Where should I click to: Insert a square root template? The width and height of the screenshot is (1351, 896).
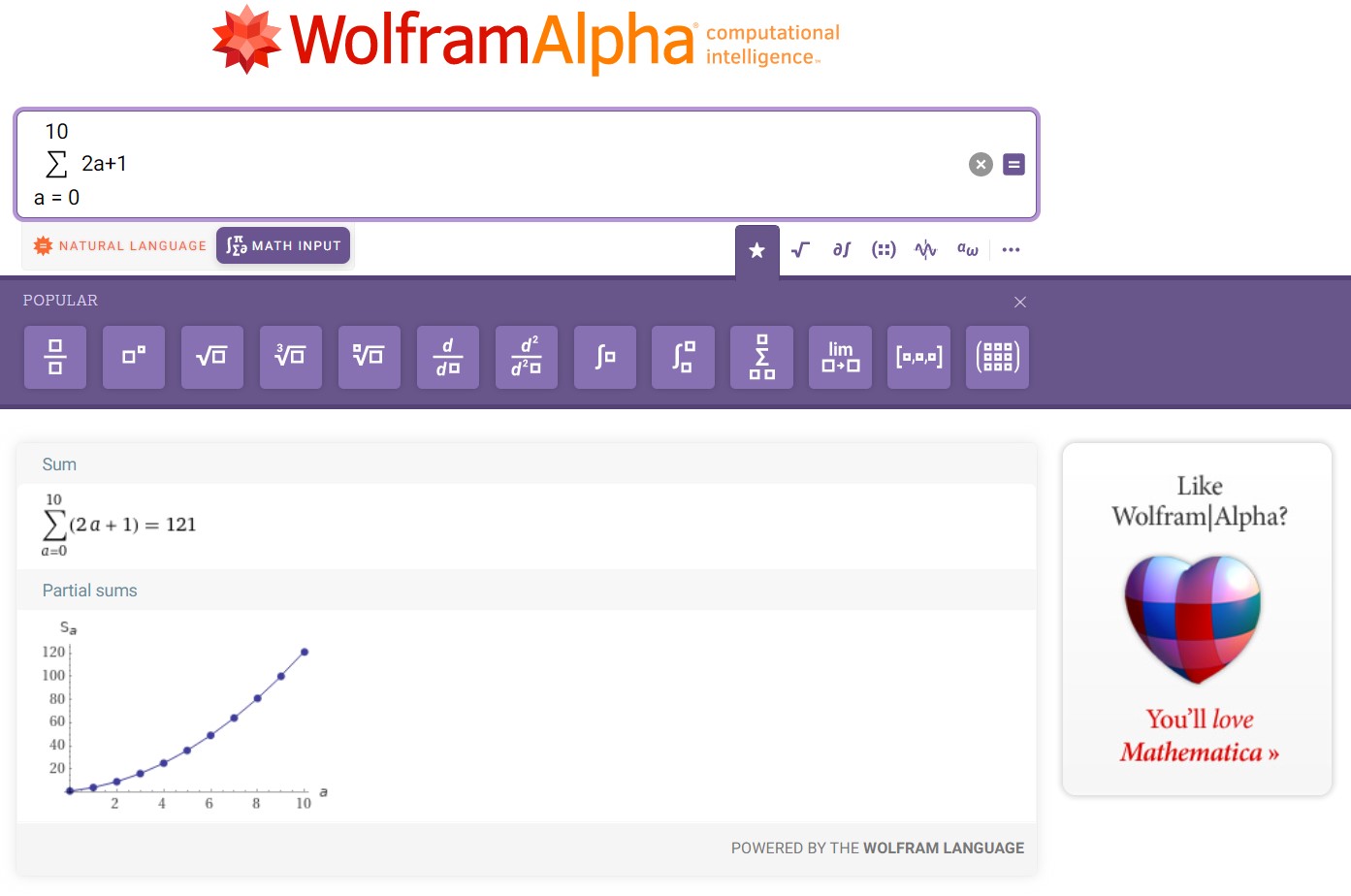[x=212, y=357]
